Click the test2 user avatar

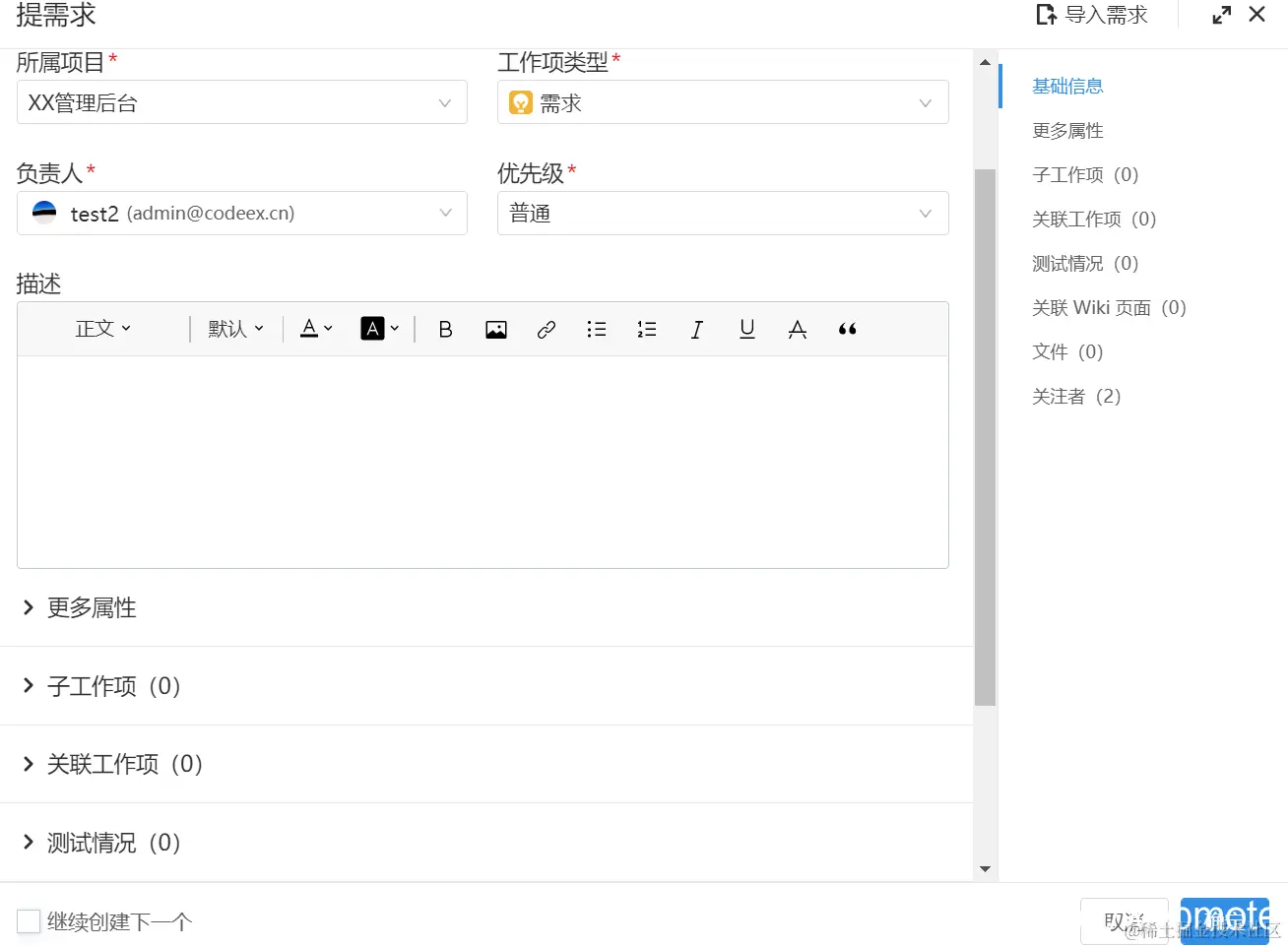44,213
